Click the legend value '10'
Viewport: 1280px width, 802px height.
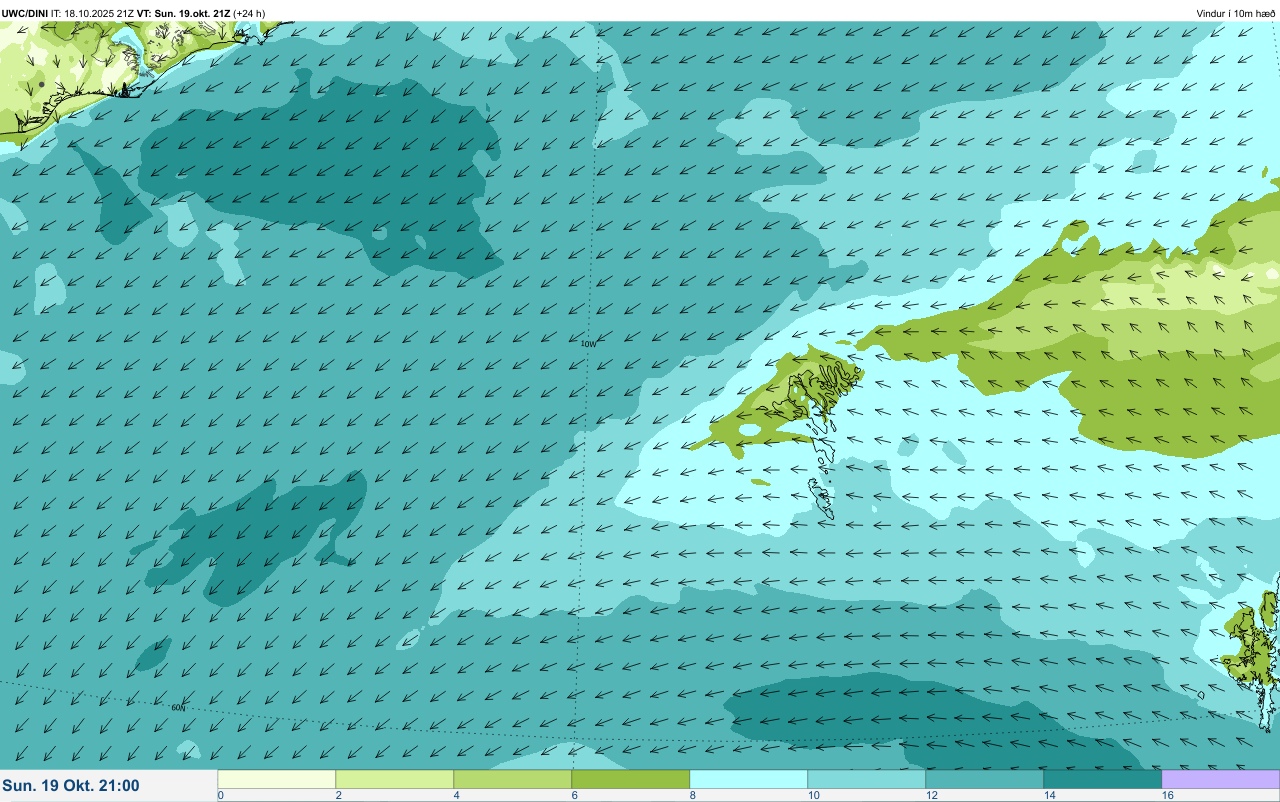coord(814,795)
